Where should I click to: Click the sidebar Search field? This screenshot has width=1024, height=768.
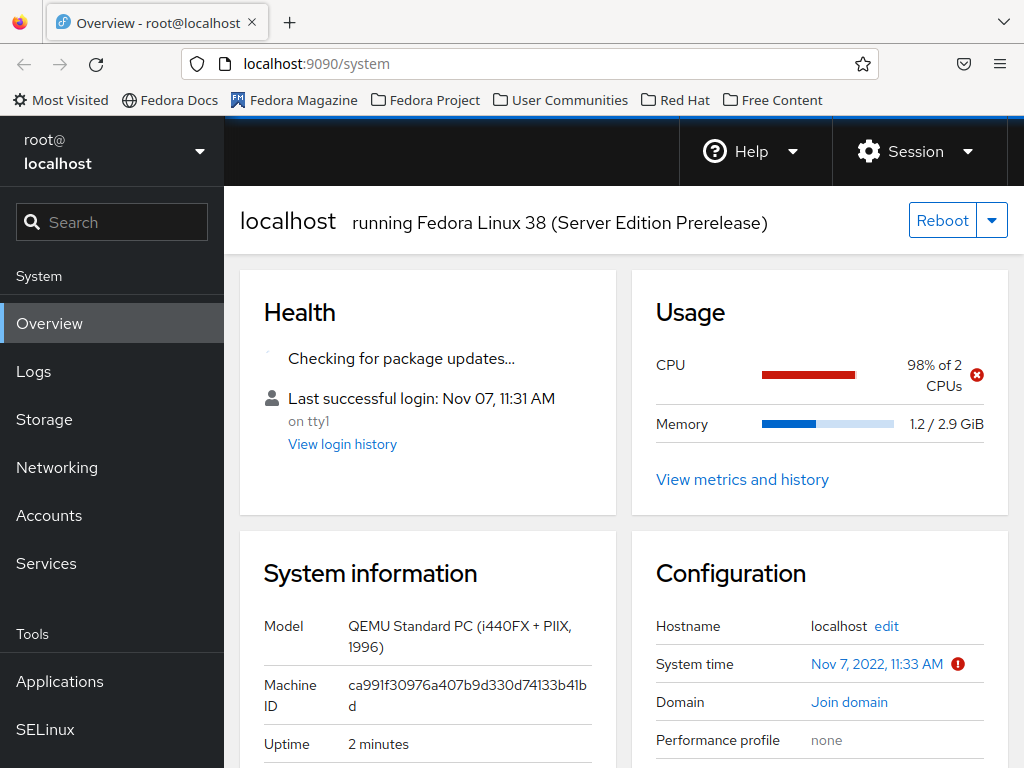(112, 222)
